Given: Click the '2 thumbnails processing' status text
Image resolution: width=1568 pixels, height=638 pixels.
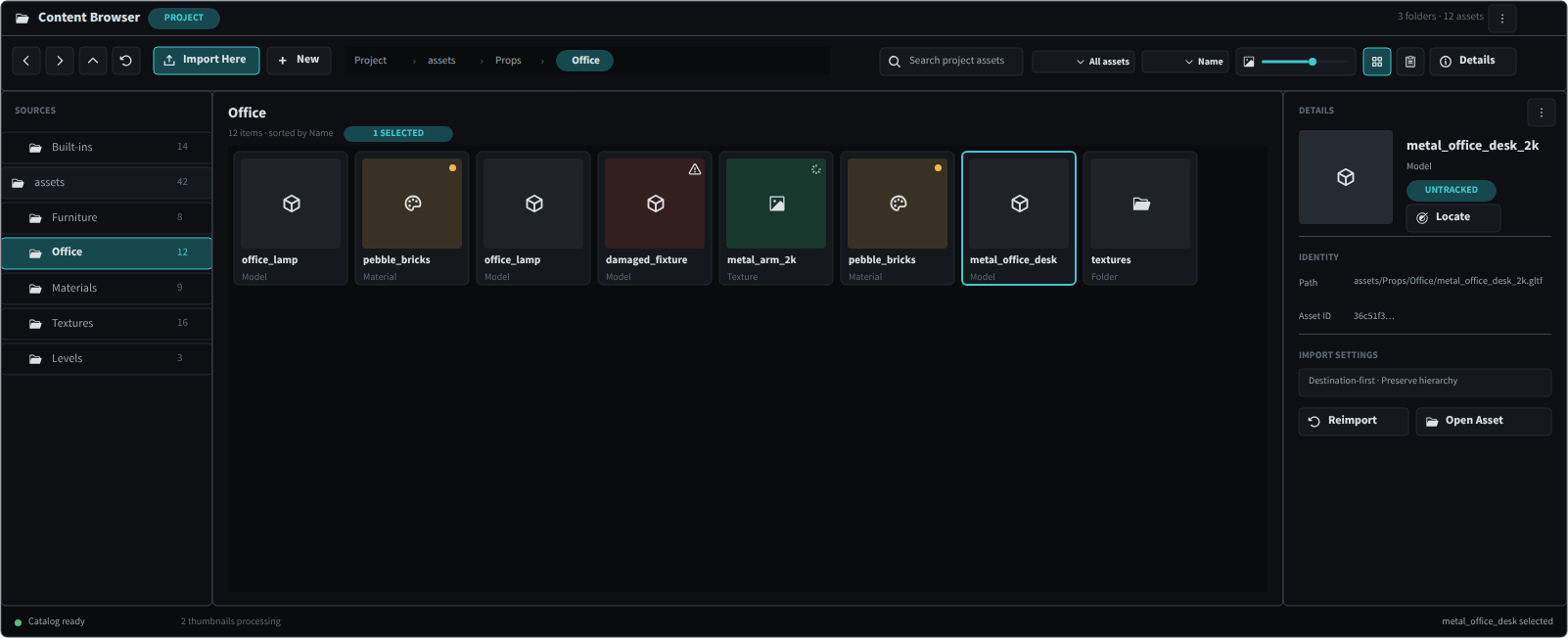Looking at the screenshot, I should tap(231, 622).
